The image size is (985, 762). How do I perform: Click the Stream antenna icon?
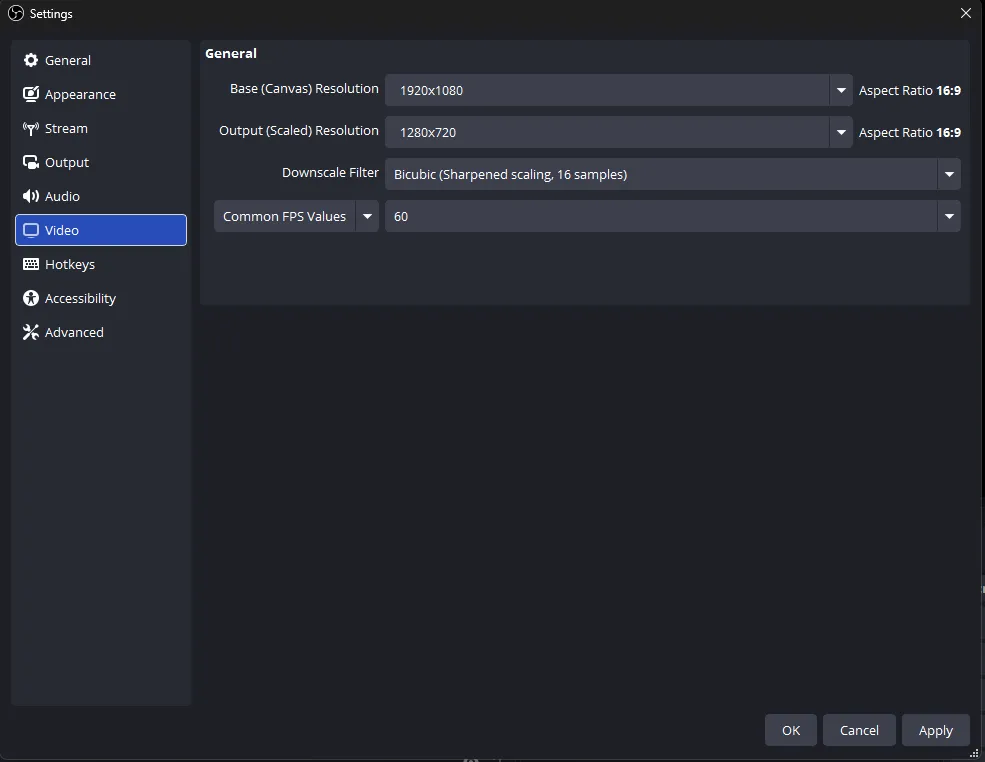point(31,128)
